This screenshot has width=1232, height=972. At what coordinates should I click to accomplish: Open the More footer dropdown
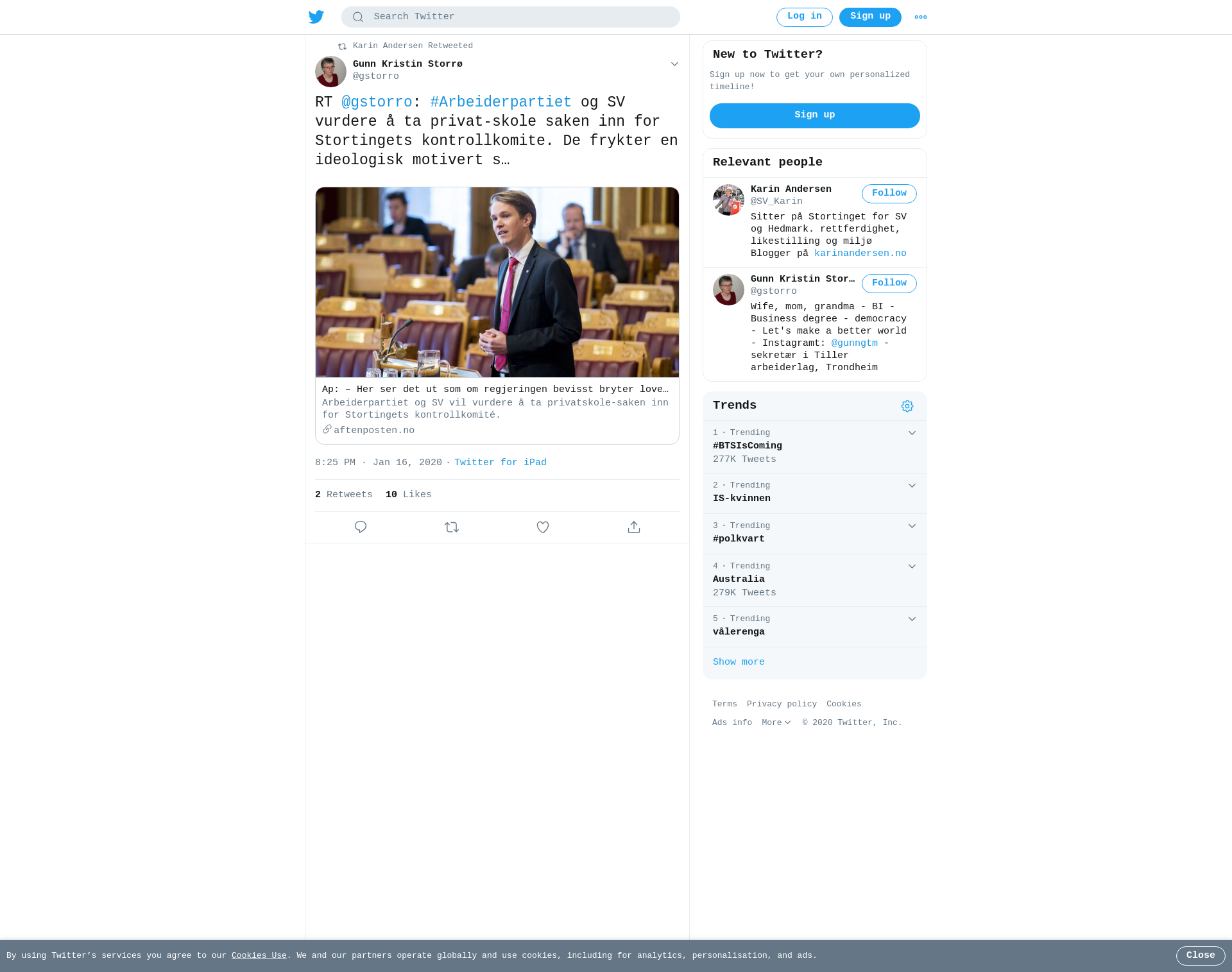[776, 723]
